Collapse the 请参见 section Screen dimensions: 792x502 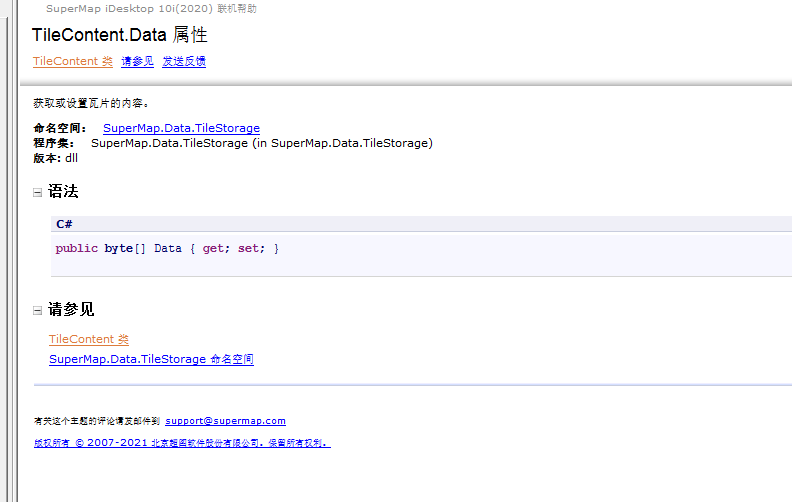pyautogui.click(x=37, y=311)
